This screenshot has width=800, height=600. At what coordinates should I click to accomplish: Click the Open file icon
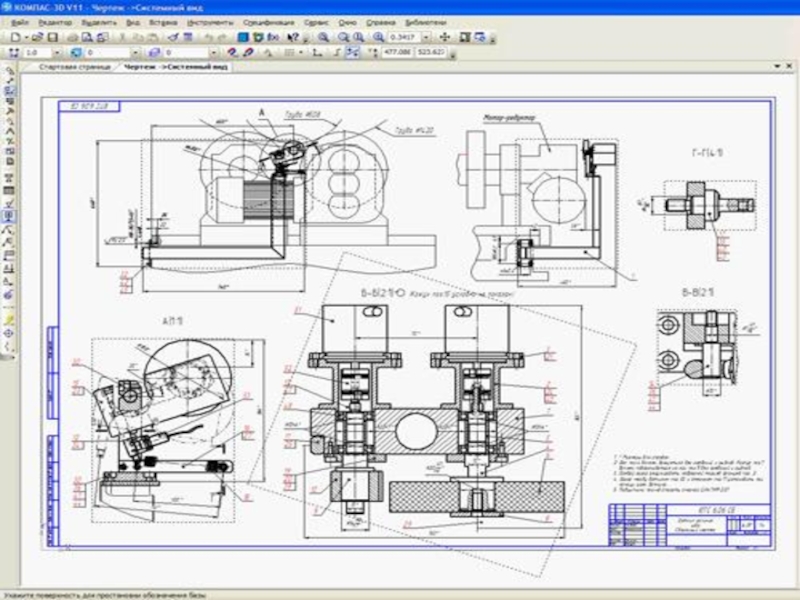point(37,36)
